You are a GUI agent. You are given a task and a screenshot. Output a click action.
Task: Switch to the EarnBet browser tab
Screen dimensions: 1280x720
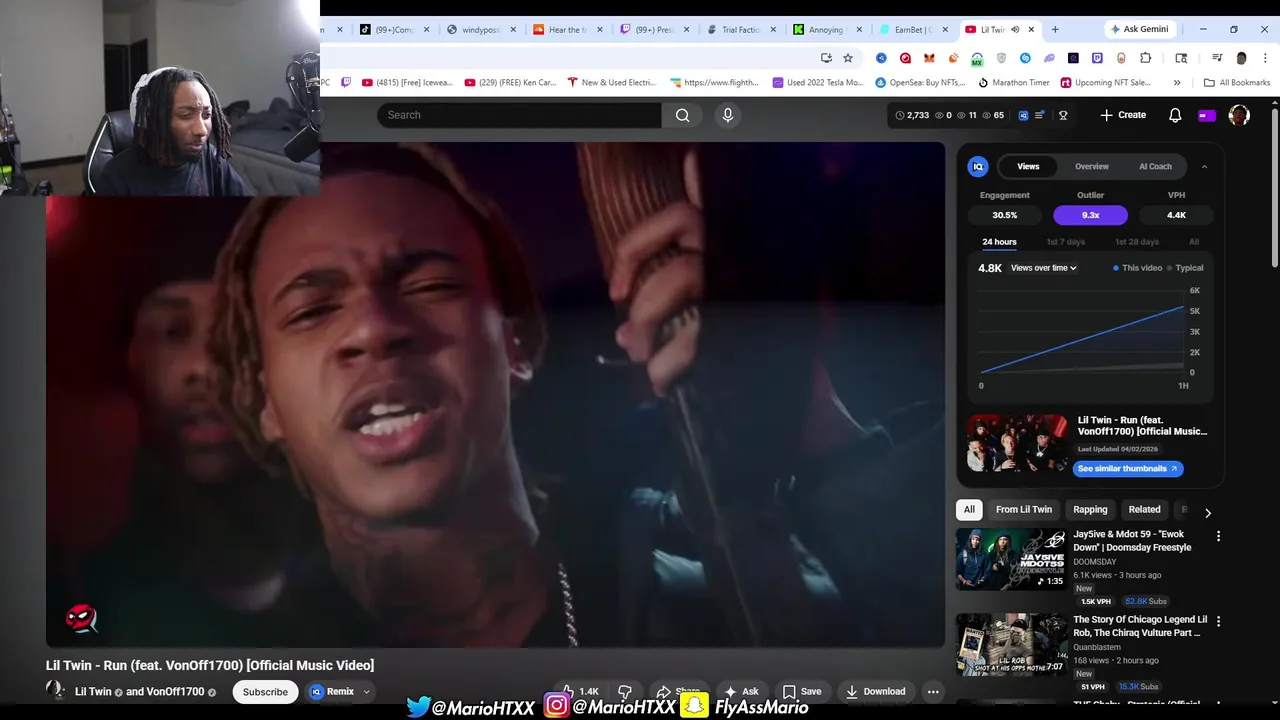(912, 30)
